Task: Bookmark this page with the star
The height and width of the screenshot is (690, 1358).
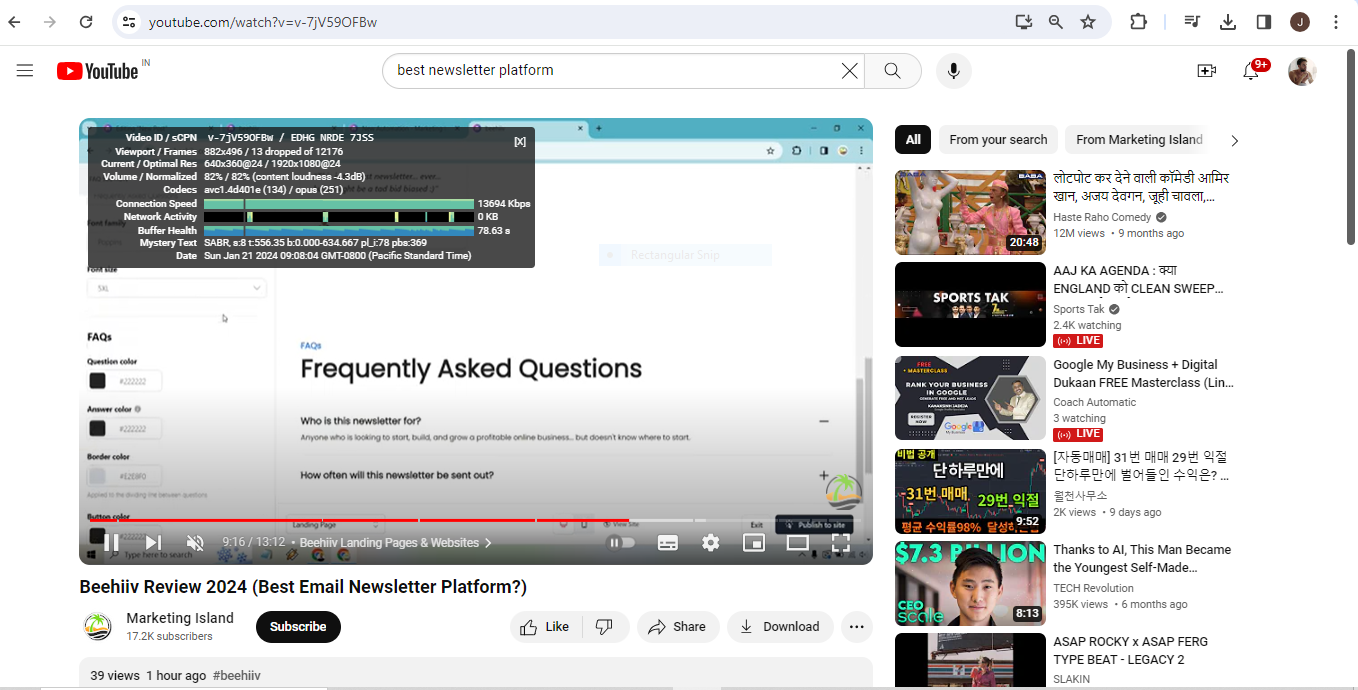Action: 1088,22
